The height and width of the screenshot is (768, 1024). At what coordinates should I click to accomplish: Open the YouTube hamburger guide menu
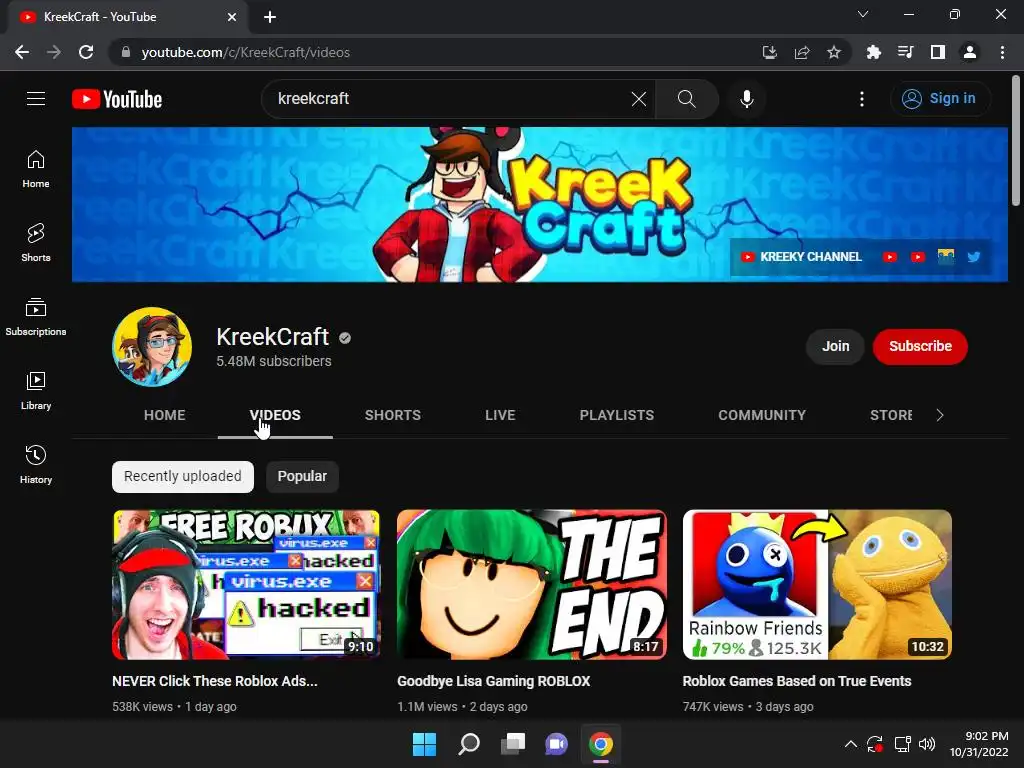36,99
